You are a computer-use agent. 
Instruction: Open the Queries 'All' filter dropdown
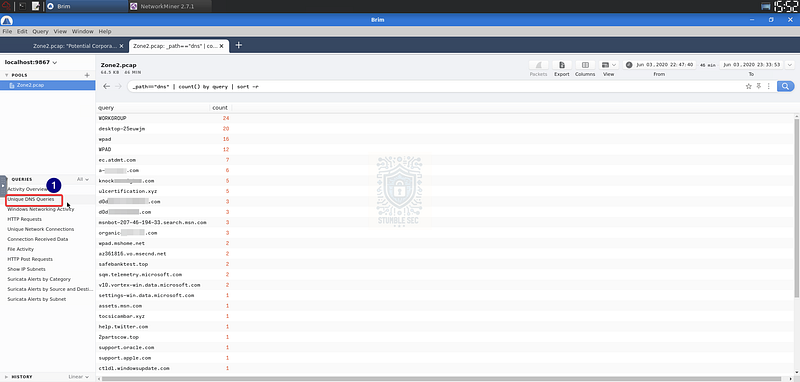click(x=83, y=180)
